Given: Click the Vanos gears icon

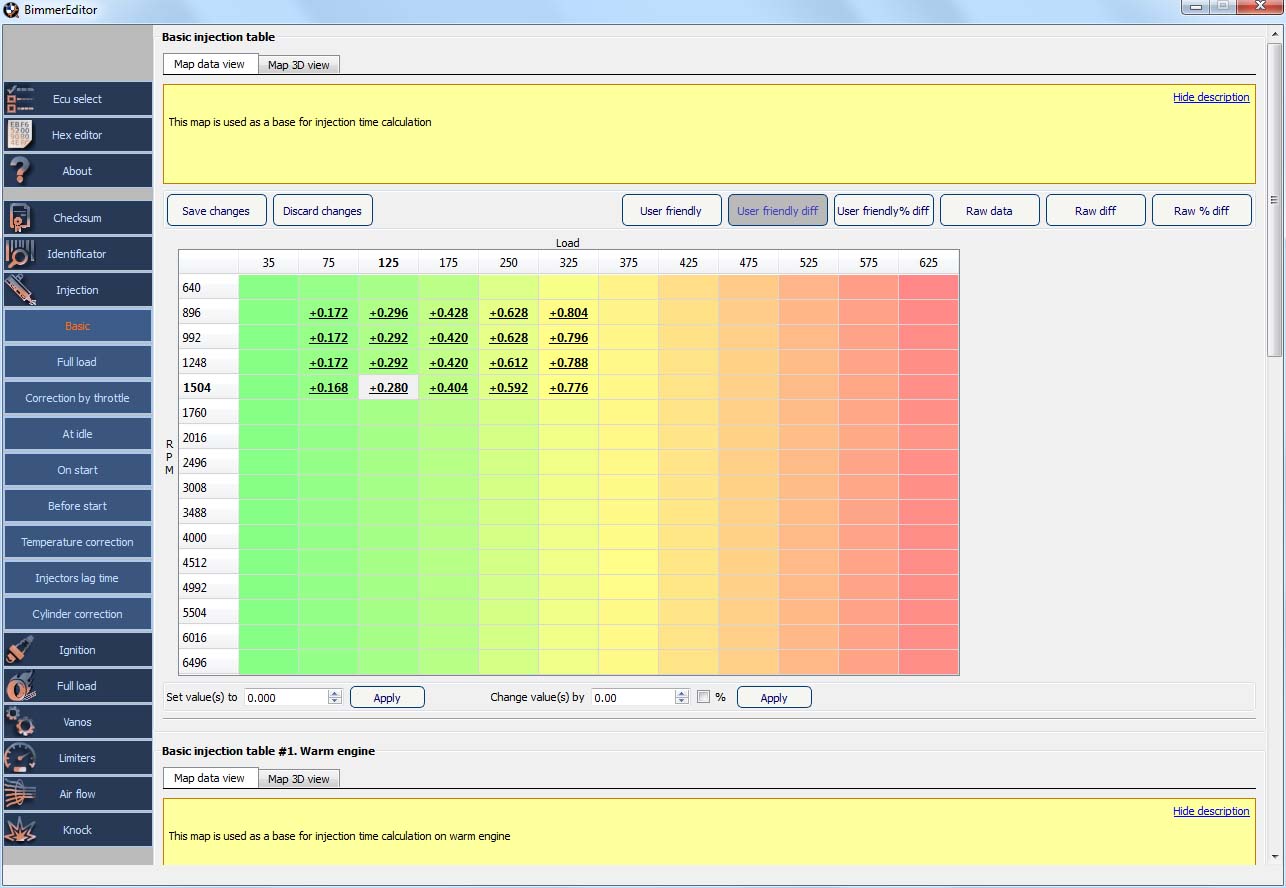Looking at the screenshot, I should [x=20, y=722].
